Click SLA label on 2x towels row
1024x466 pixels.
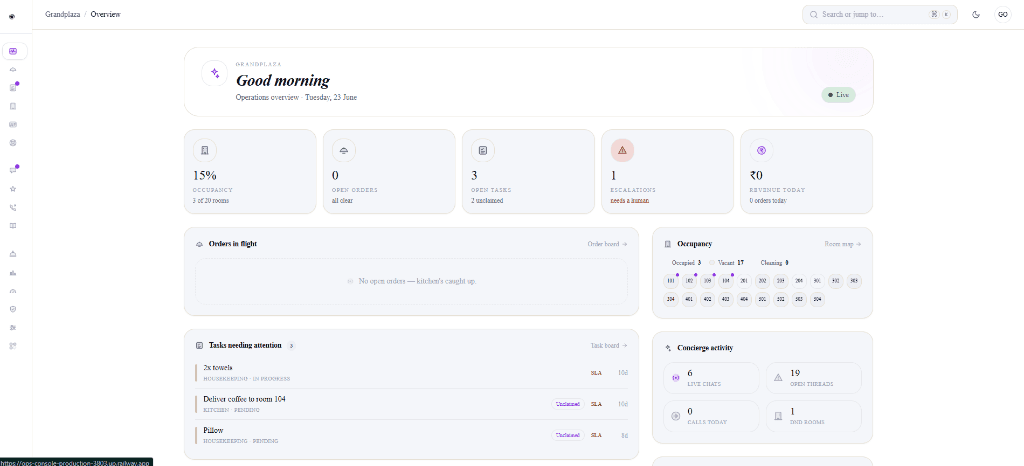pyautogui.click(x=596, y=373)
